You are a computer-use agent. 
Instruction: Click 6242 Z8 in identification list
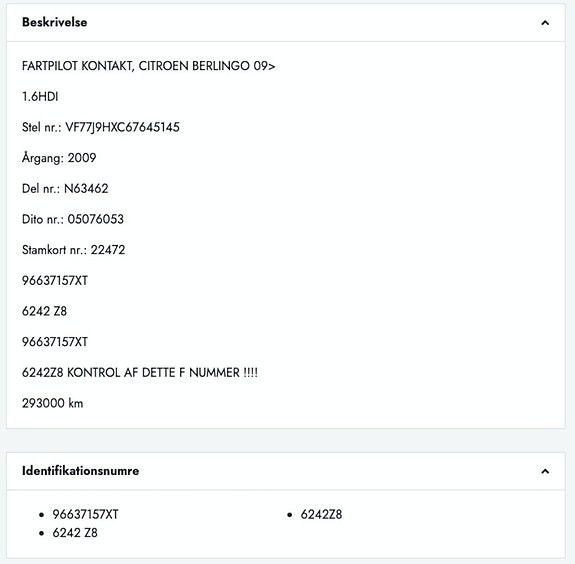click(x=75, y=533)
